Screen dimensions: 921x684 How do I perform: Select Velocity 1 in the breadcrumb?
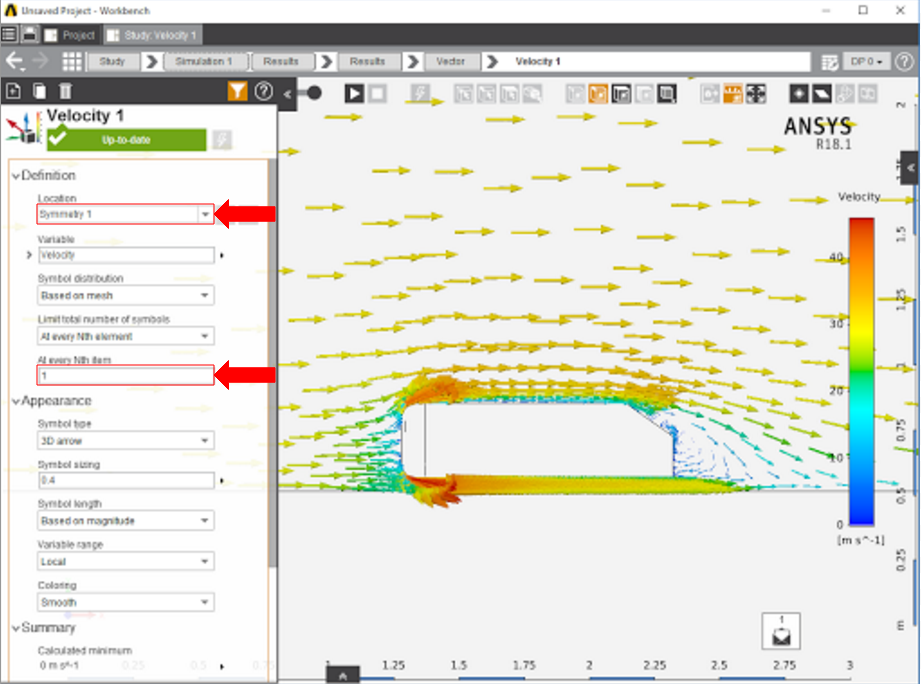[x=537, y=61]
